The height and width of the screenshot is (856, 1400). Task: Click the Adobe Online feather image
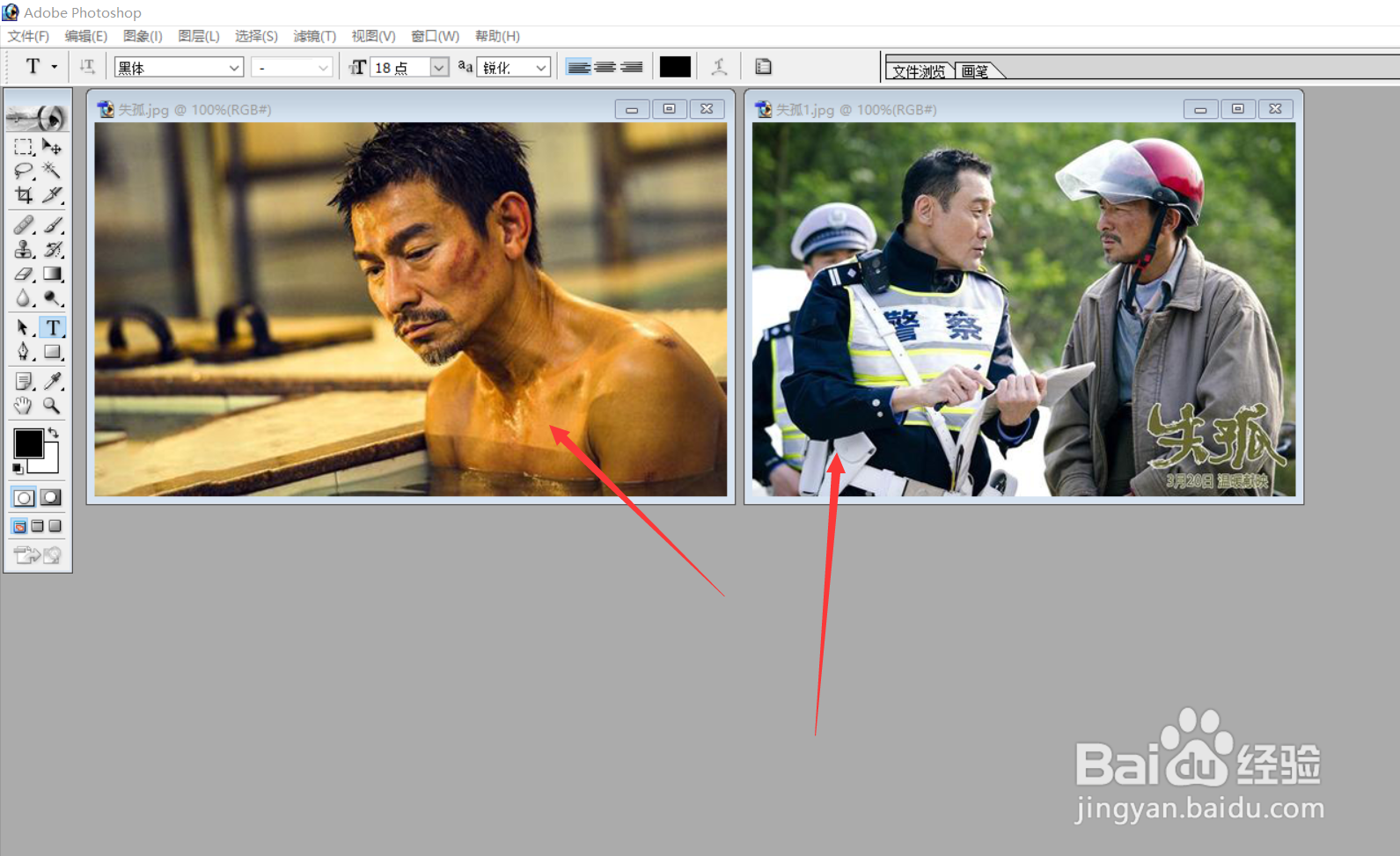click(x=38, y=116)
